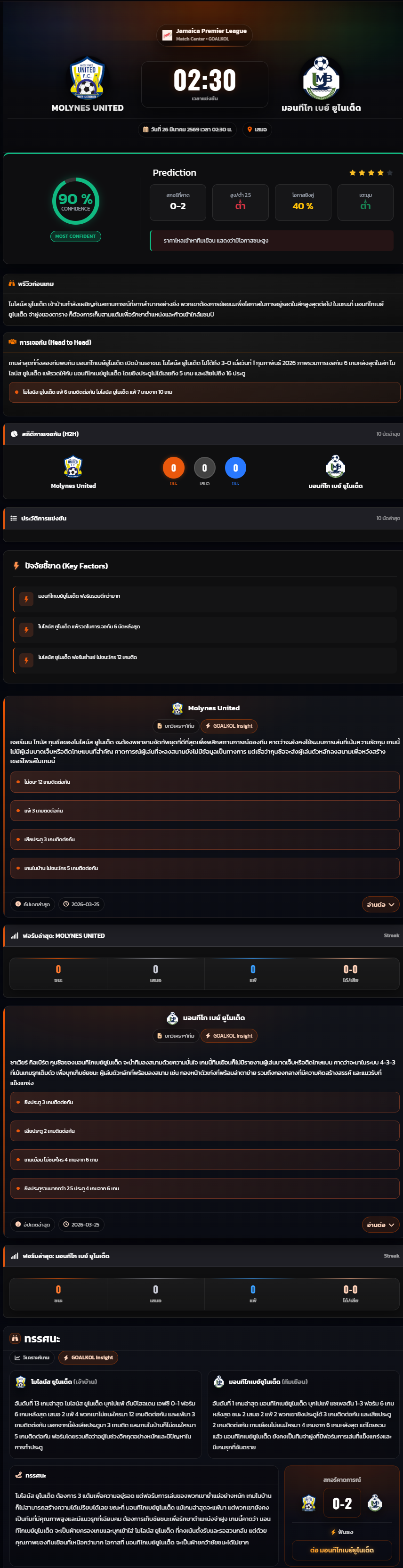Screen dimensions: 403x1568
Task: Open the Jamaica Premier League badge
Action: pyautogui.click(x=204, y=35)
